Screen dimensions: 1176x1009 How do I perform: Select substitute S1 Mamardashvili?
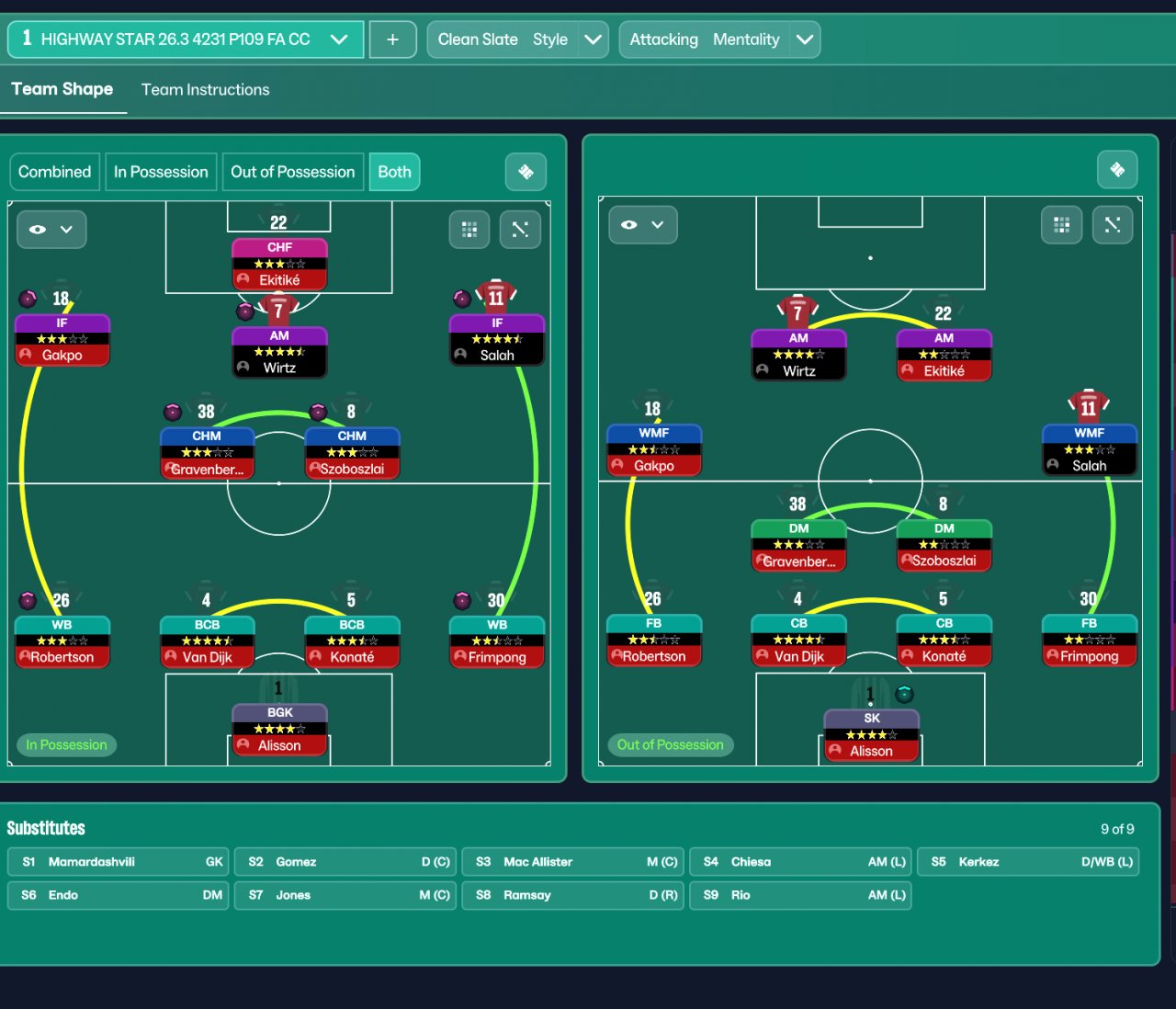pyautogui.click(x=118, y=862)
